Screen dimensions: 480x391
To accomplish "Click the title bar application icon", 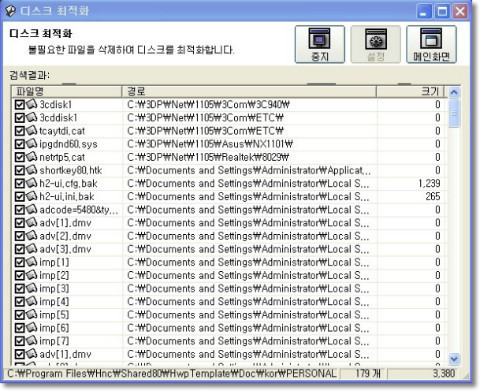I will [x=11, y=11].
